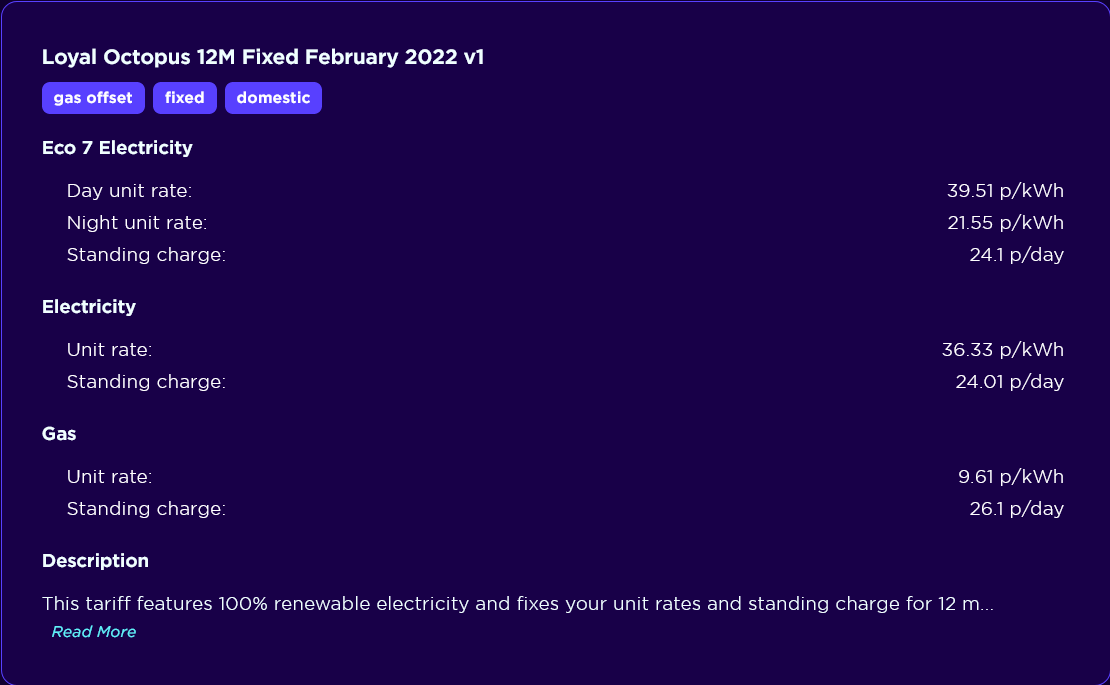This screenshot has height=685, width=1110.
Task: Click the 24.01 p/day standing charge value
Action: [x=1009, y=381]
